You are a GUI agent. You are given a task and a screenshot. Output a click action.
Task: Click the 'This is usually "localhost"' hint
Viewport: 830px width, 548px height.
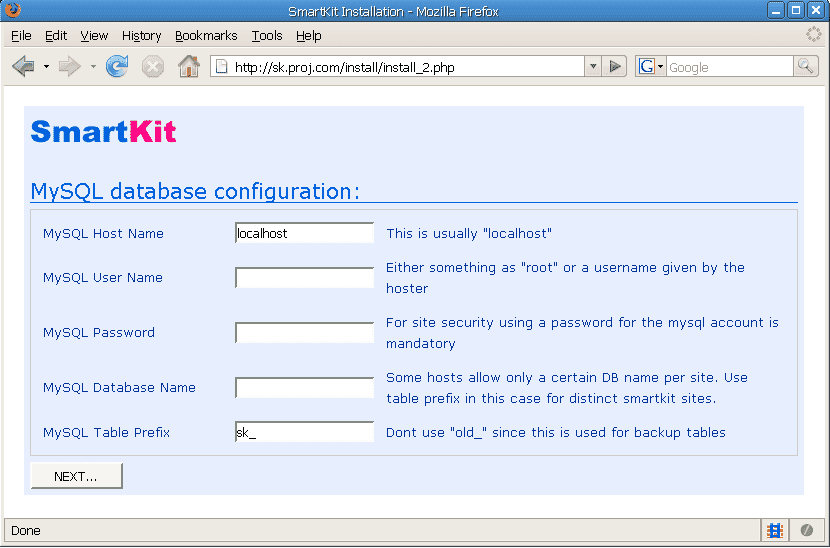point(469,233)
